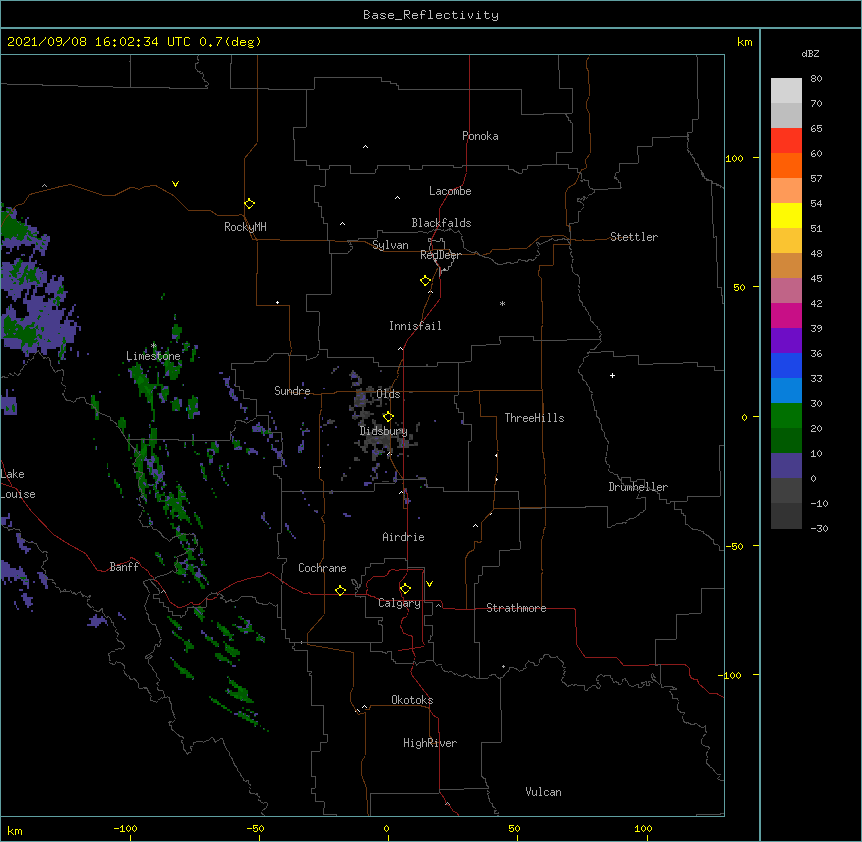
Task: Select the mauve 45-42 dBZ legend color
Action: click(x=786, y=290)
